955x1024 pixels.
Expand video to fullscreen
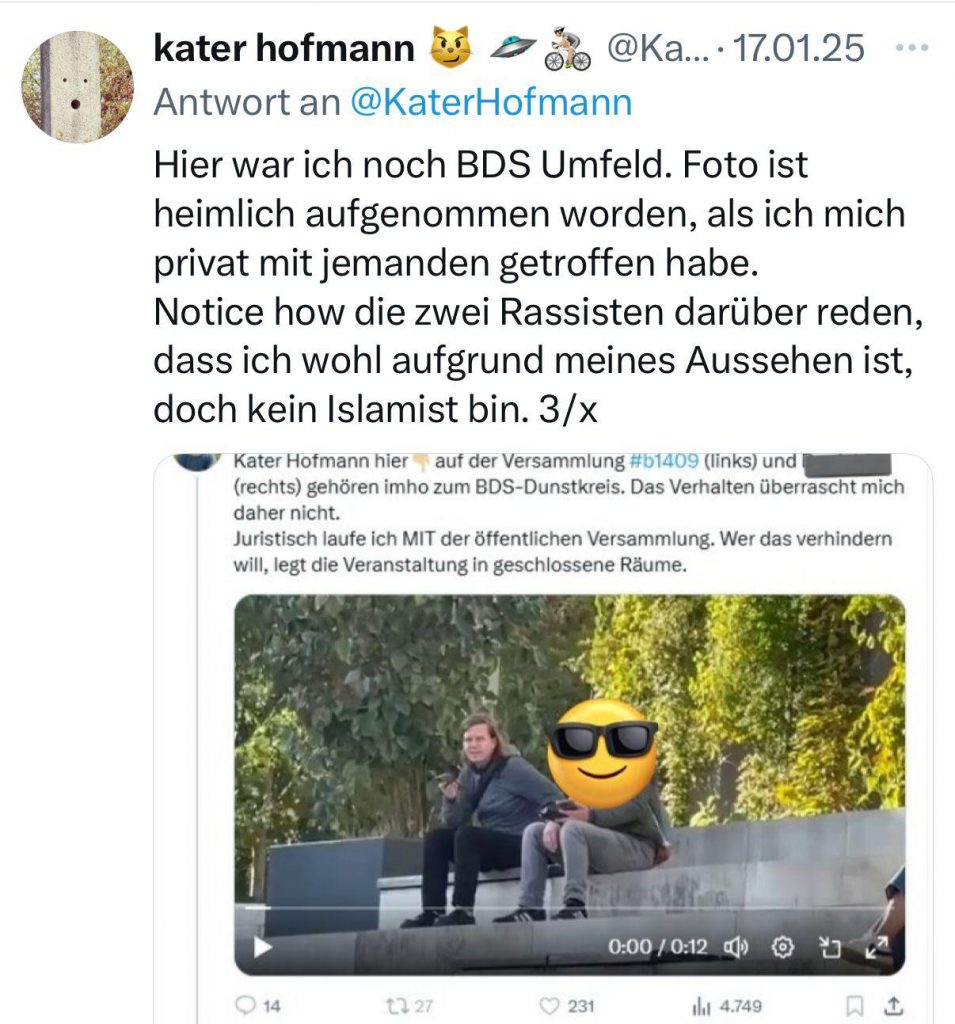(877, 947)
